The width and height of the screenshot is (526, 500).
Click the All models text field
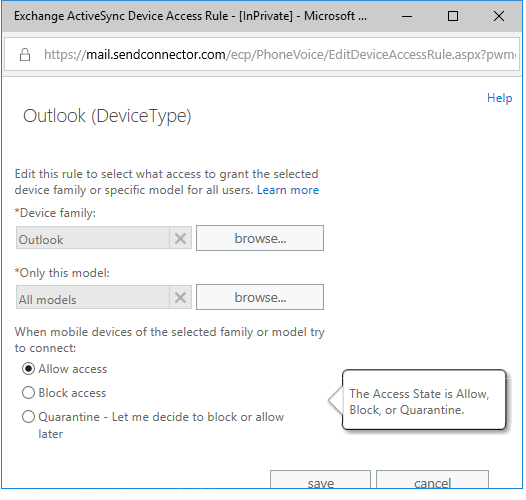tap(93, 297)
